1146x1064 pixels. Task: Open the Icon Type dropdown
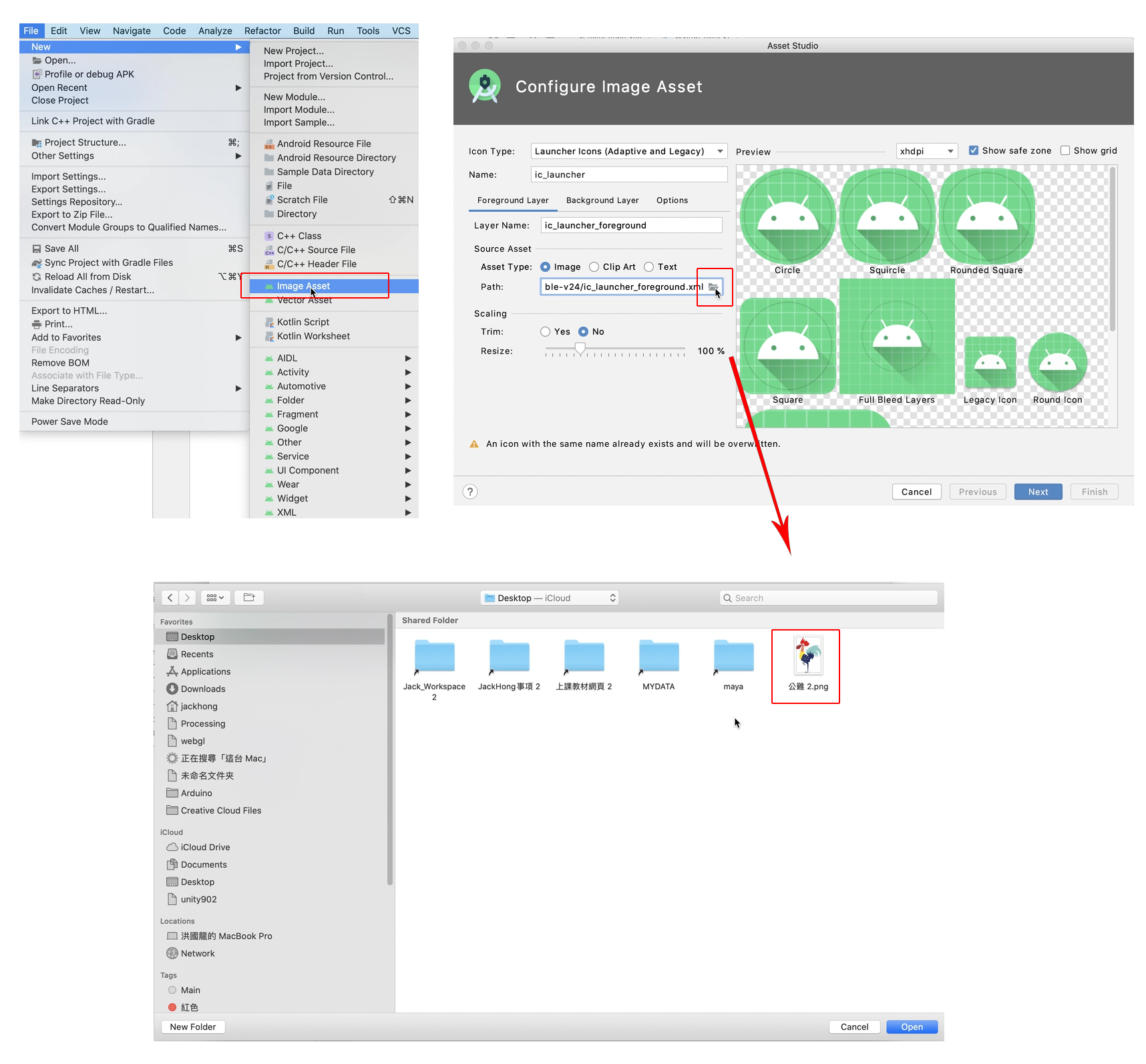coord(629,151)
